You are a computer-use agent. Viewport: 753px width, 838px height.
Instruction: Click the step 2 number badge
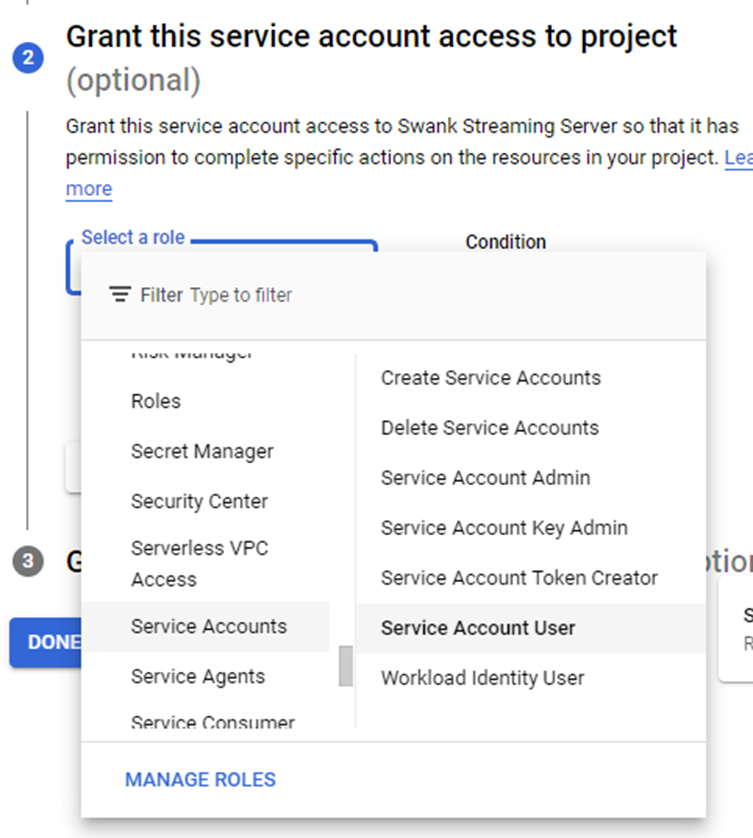[27, 58]
